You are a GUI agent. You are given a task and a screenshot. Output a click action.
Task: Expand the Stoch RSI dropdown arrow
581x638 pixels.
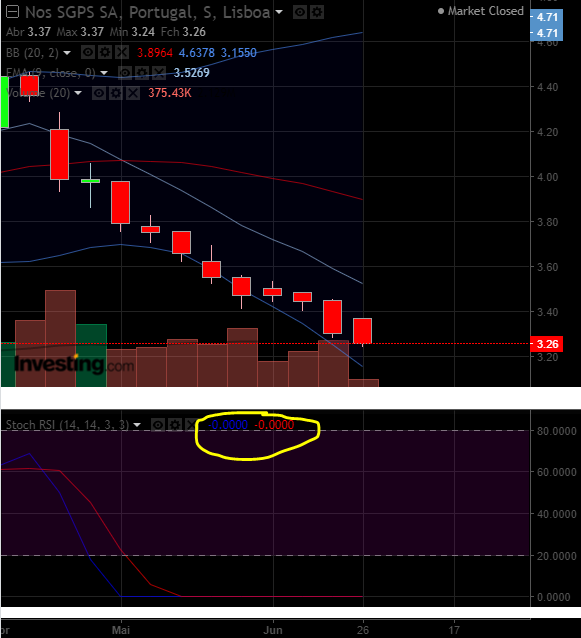point(137,425)
